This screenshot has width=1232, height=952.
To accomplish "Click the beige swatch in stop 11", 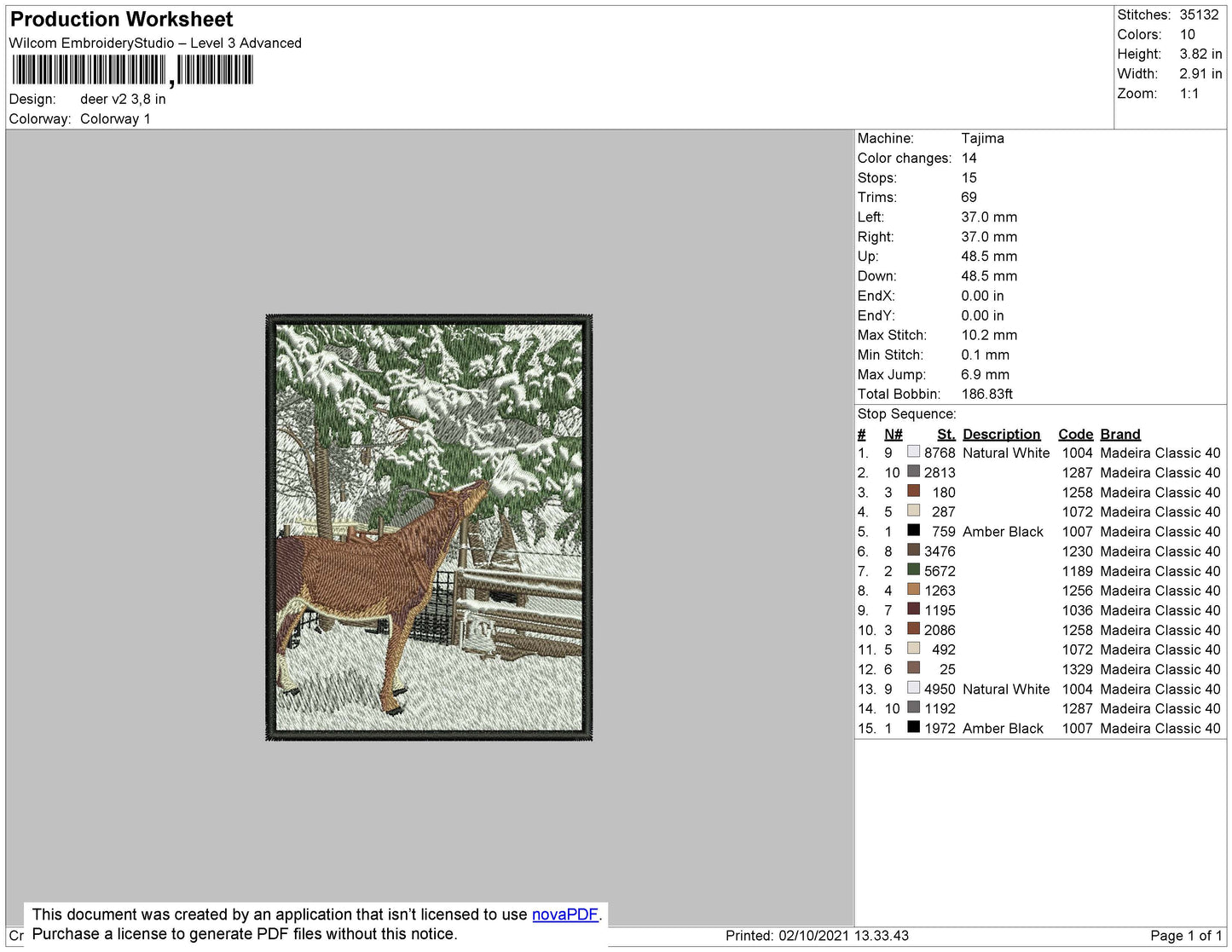I will click(913, 648).
